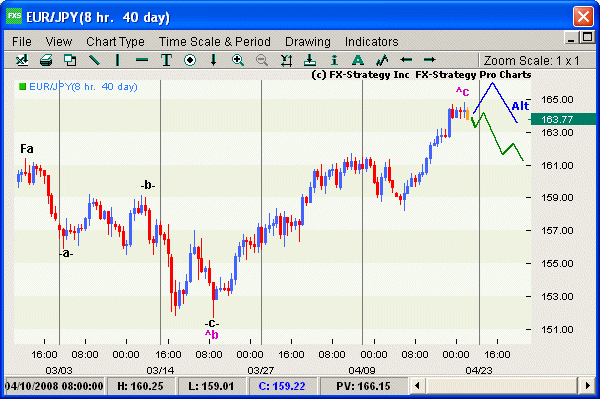Click the grayed zoom out magnifier icon
The width and height of the screenshot is (600, 399).
262,60
